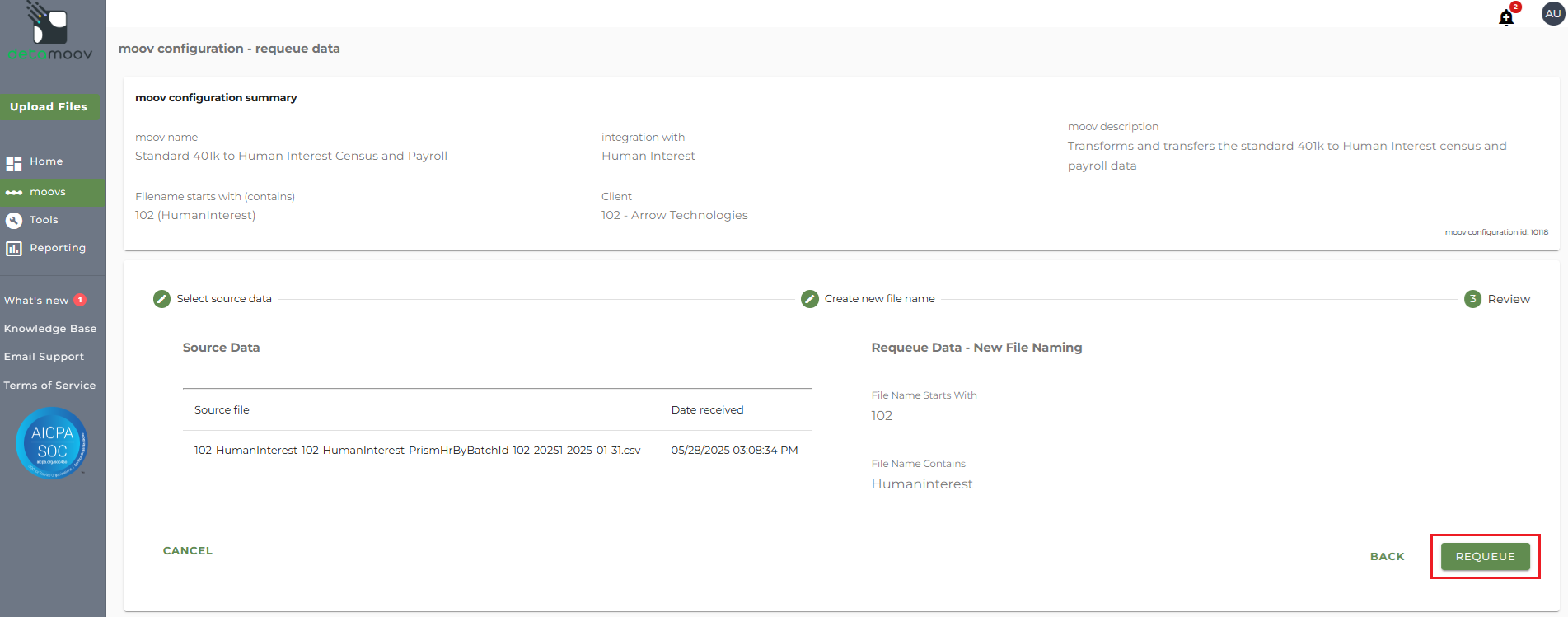The width and height of the screenshot is (1568, 617).
Task: Click the REQUEUE button
Action: (x=1485, y=557)
